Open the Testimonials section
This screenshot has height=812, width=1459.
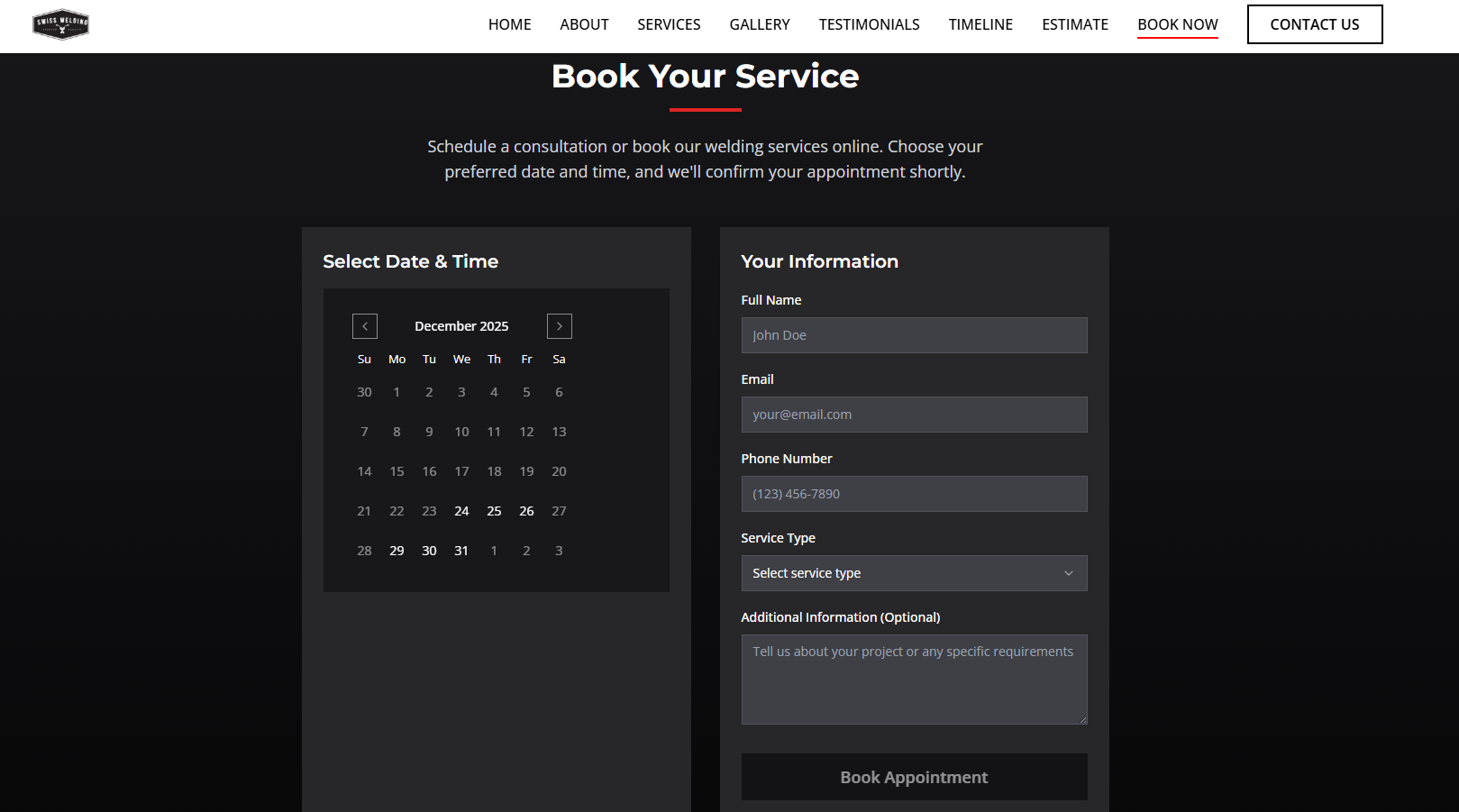(869, 24)
